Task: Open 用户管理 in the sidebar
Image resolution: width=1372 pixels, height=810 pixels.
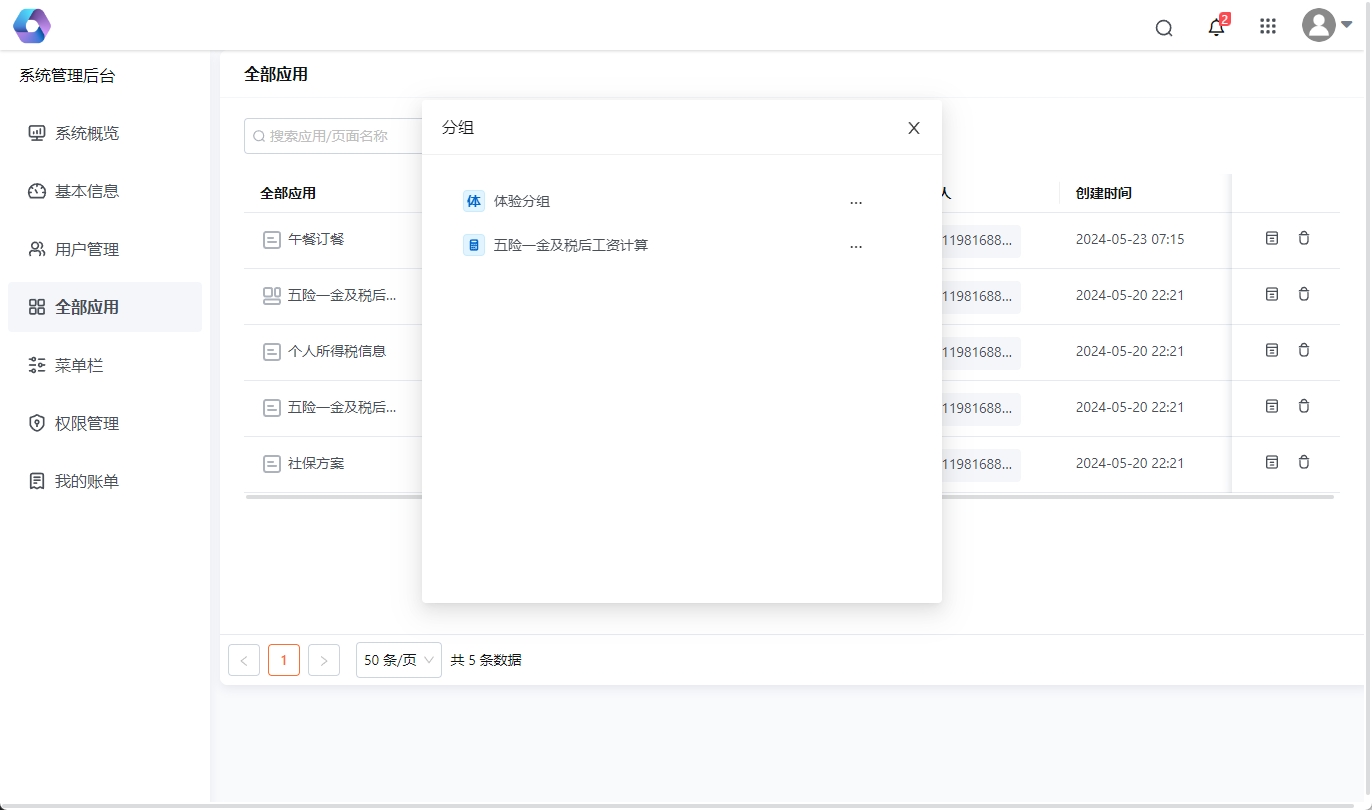Action: 86,249
